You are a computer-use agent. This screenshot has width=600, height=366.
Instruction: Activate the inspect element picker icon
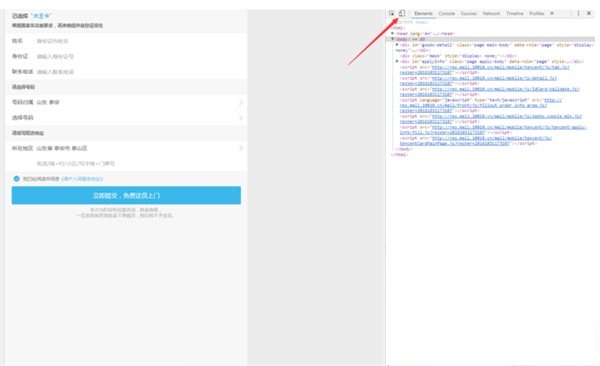click(392, 13)
